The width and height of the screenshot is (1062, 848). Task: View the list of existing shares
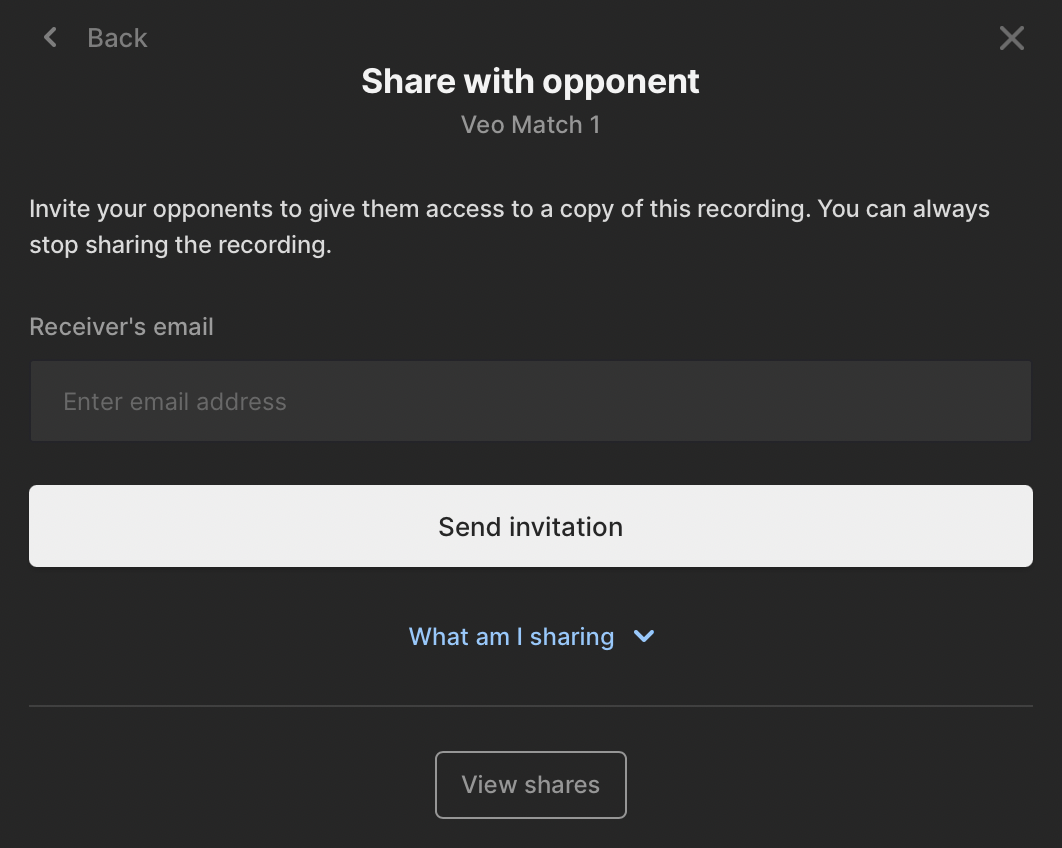coord(531,784)
